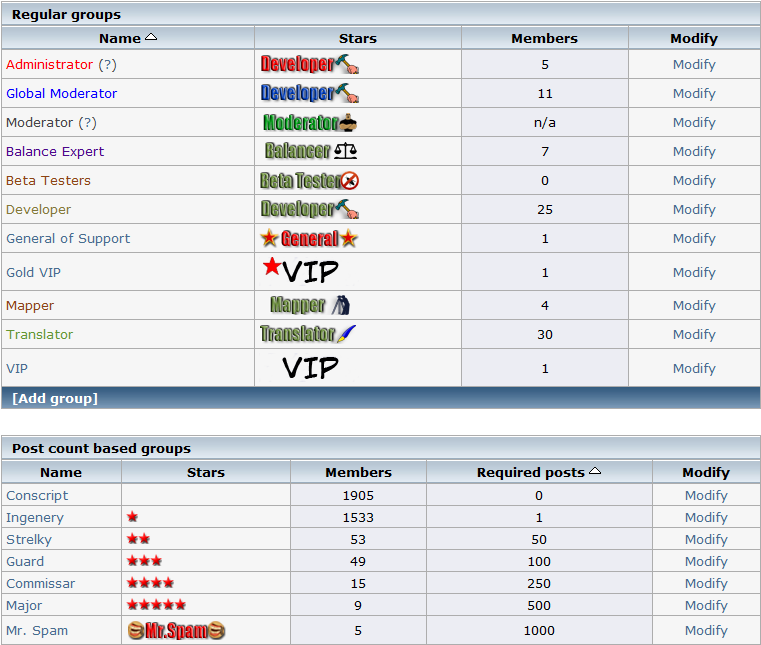Open the Beta Testers group link
761x645 pixels.
click(x=48, y=181)
